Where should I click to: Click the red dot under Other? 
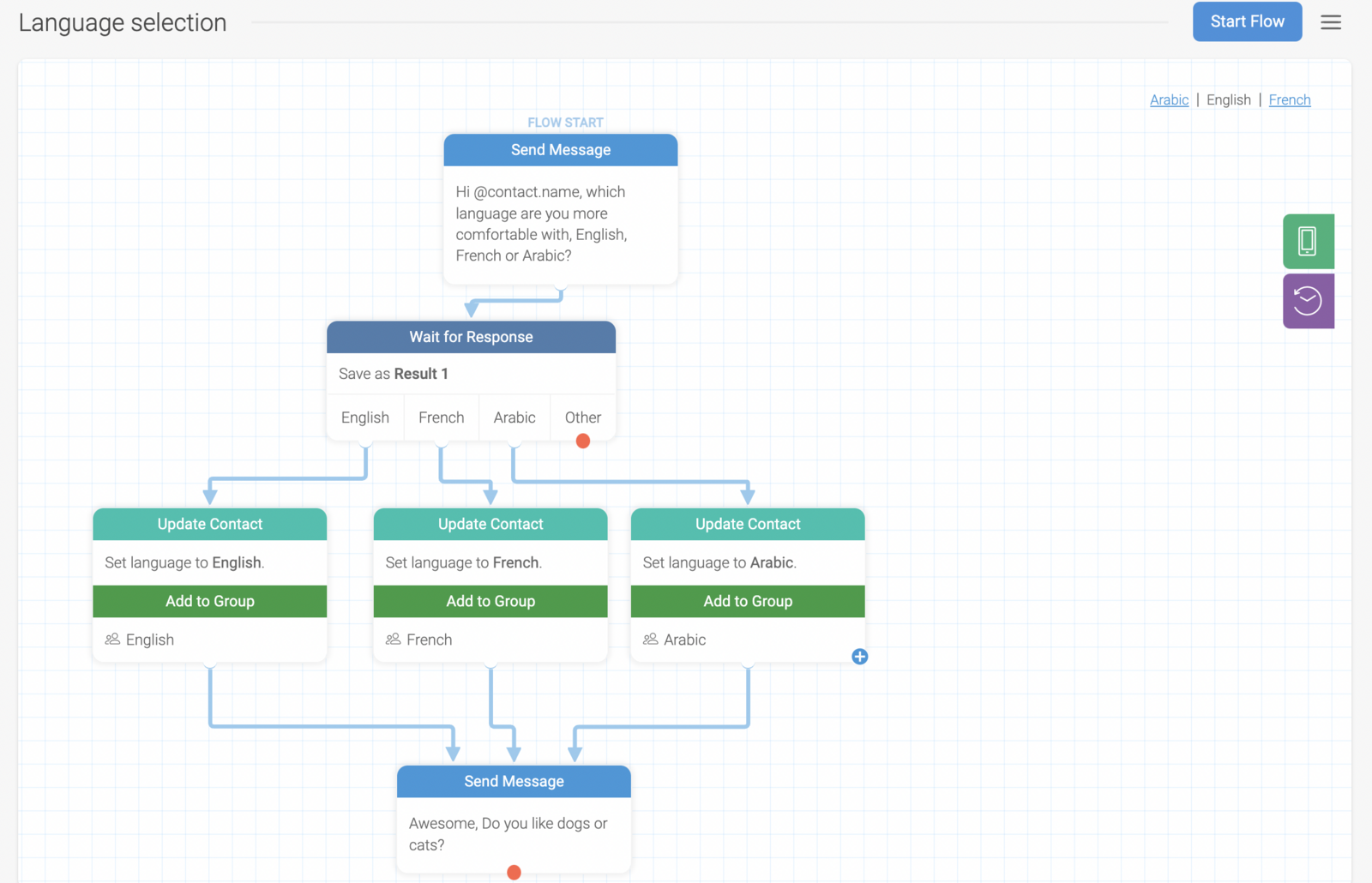click(583, 441)
